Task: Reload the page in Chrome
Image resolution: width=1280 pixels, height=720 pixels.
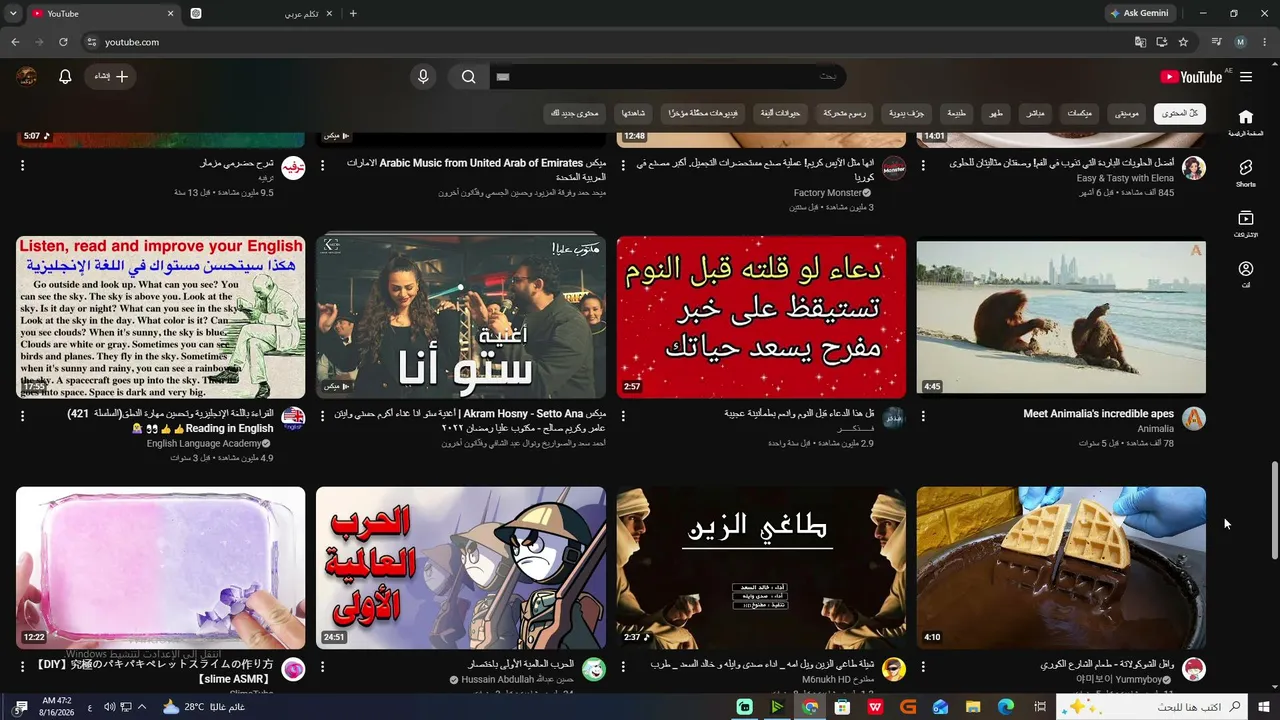Action: click(x=63, y=42)
